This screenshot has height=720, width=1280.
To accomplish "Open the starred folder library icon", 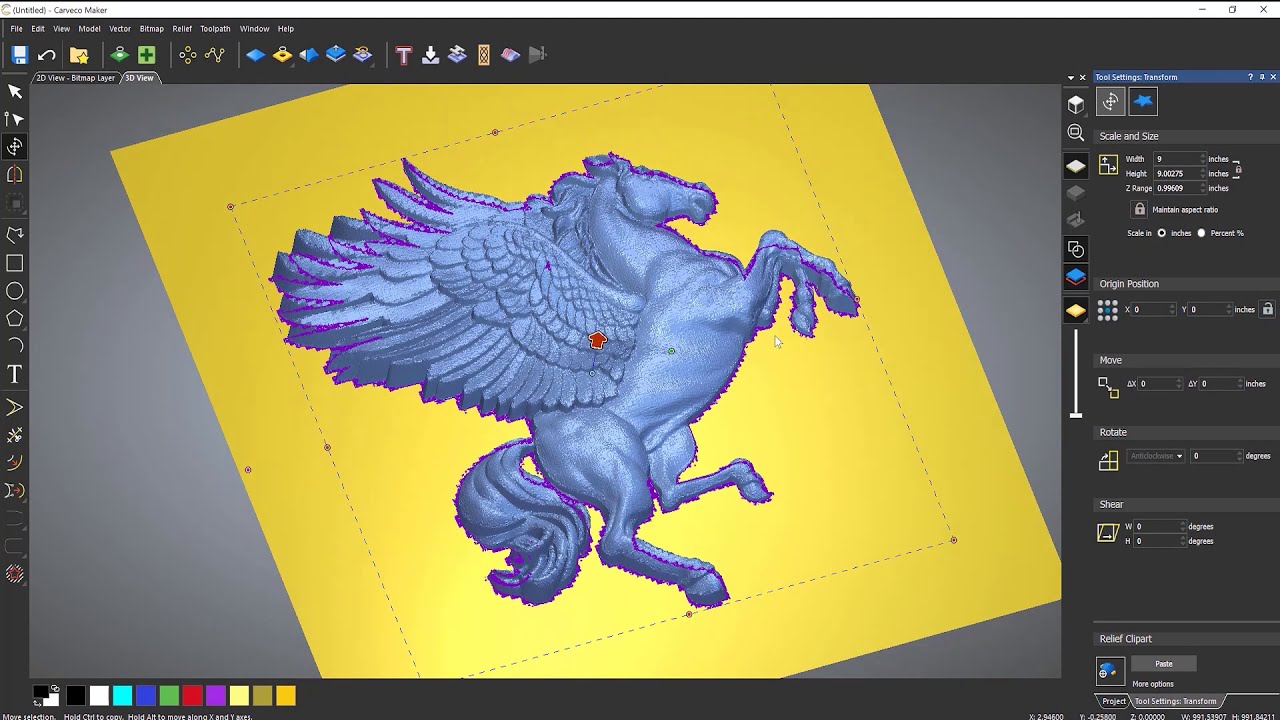I will click(79, 55).
